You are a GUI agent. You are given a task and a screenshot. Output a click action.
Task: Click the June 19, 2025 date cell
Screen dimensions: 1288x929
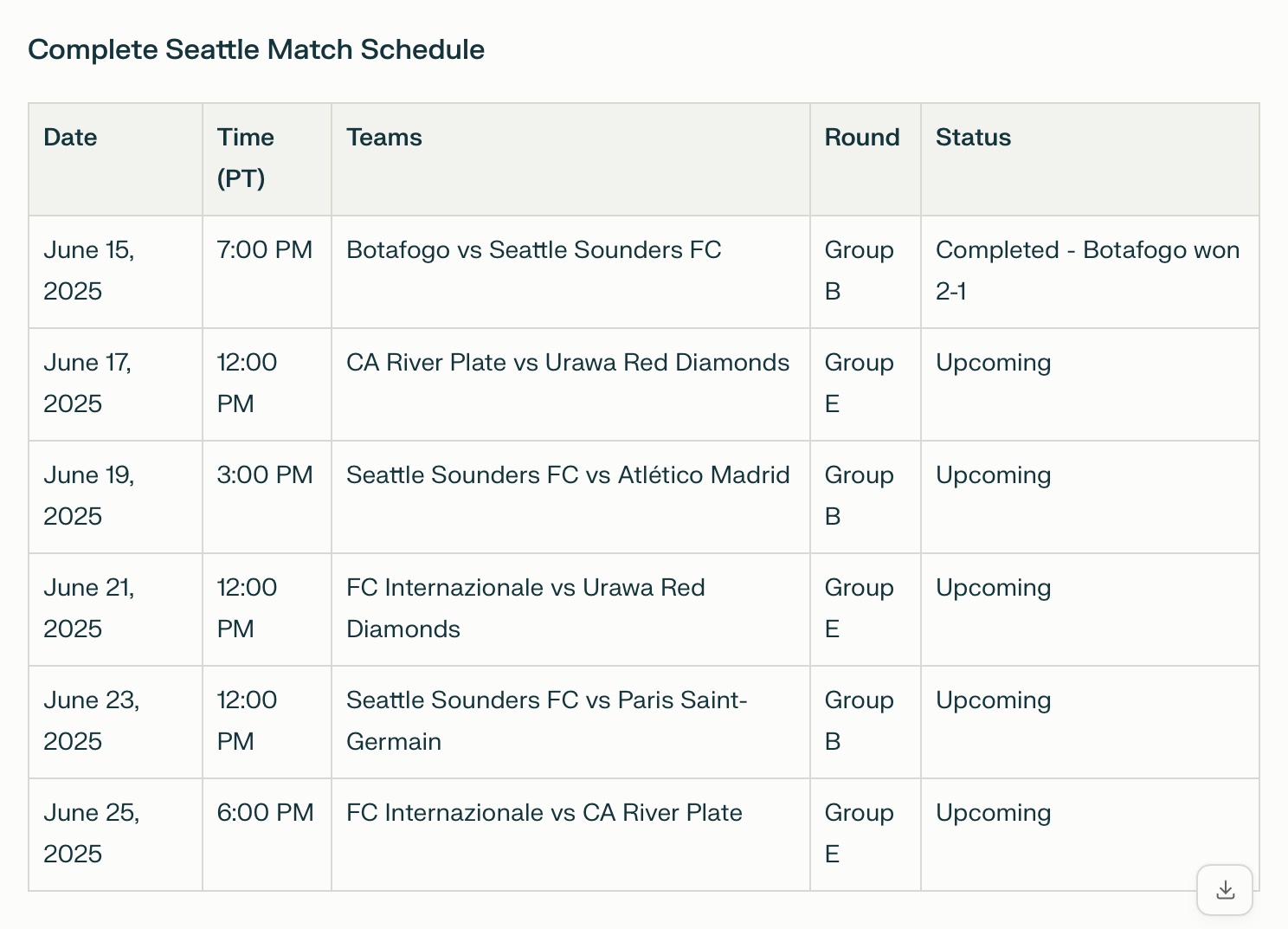89,495
